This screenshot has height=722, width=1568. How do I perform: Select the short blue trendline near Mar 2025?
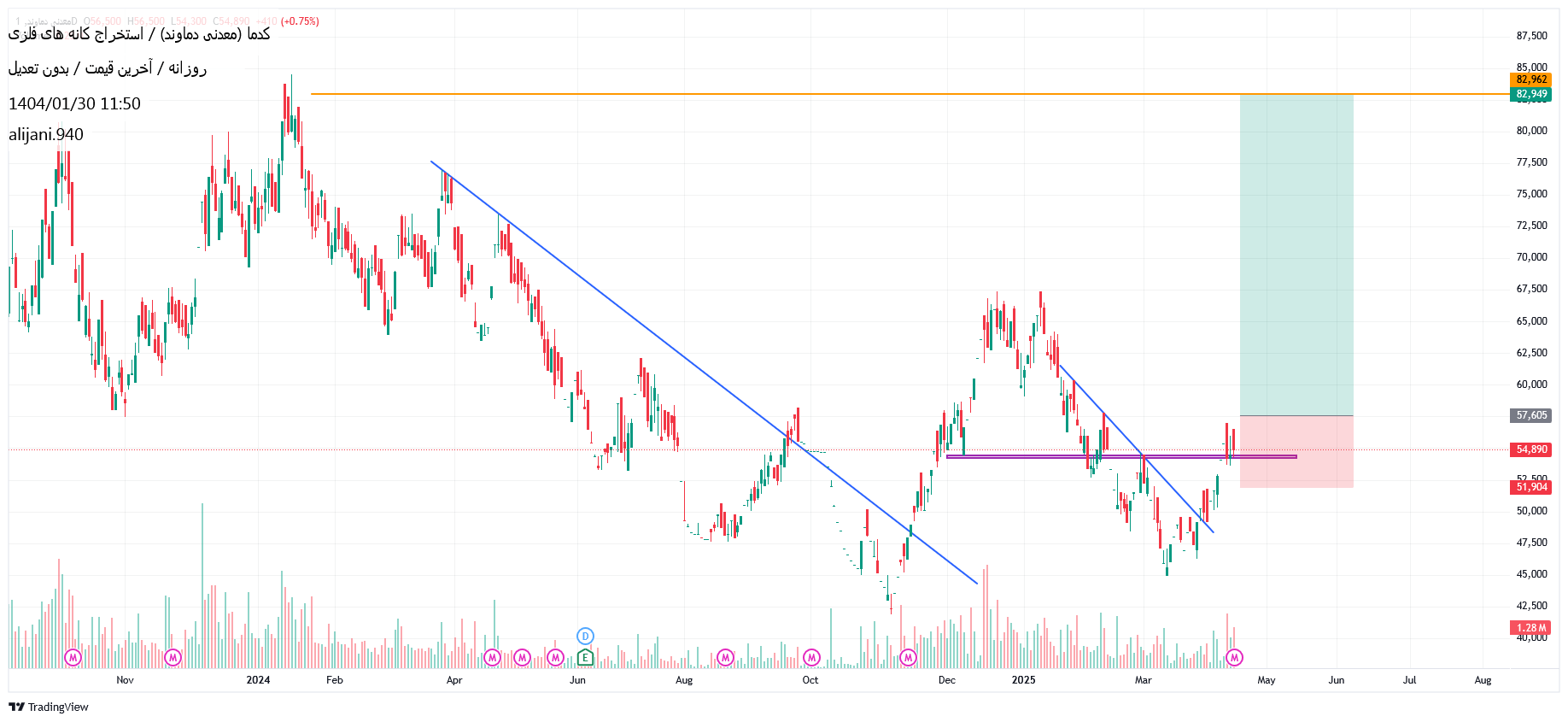1136,449
